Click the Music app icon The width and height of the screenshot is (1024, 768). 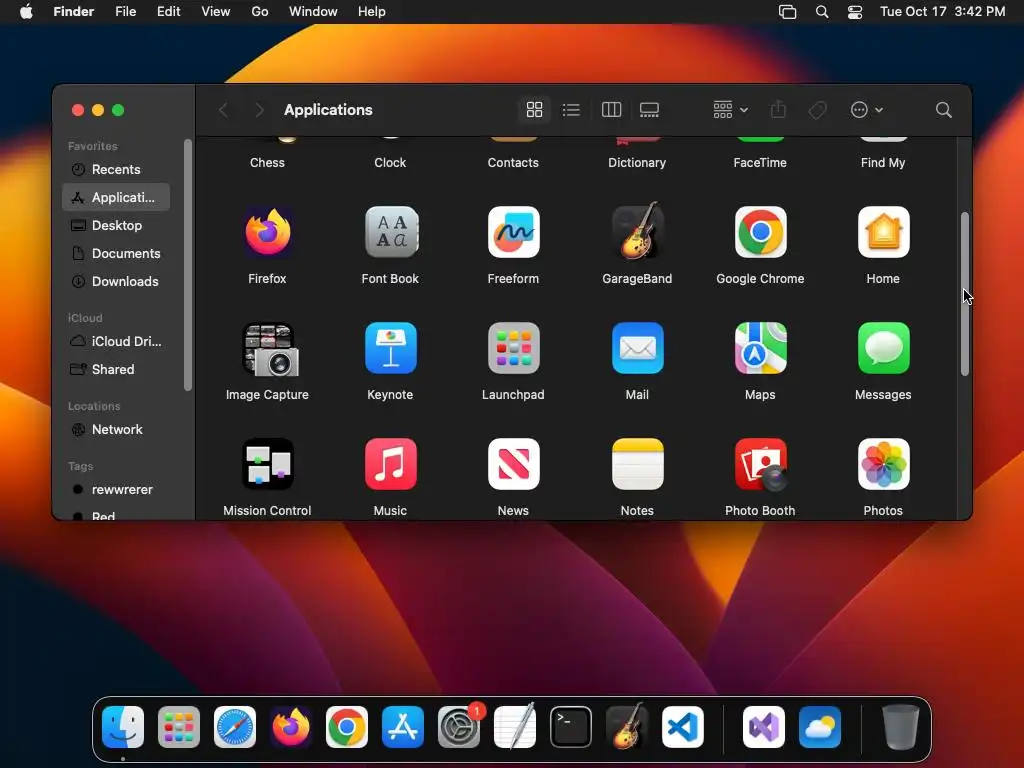[391, 464]
